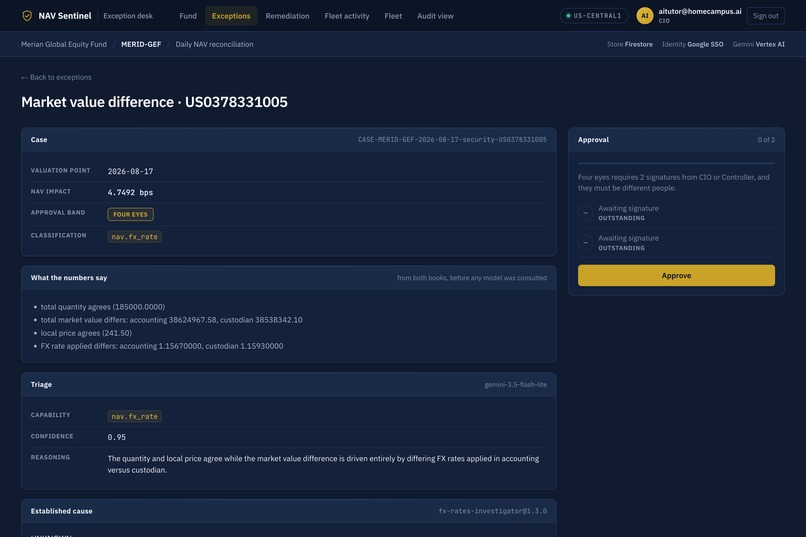Select the Exceptions tab
The height and width of the screenshot is (537, 806).
(231, 16)
